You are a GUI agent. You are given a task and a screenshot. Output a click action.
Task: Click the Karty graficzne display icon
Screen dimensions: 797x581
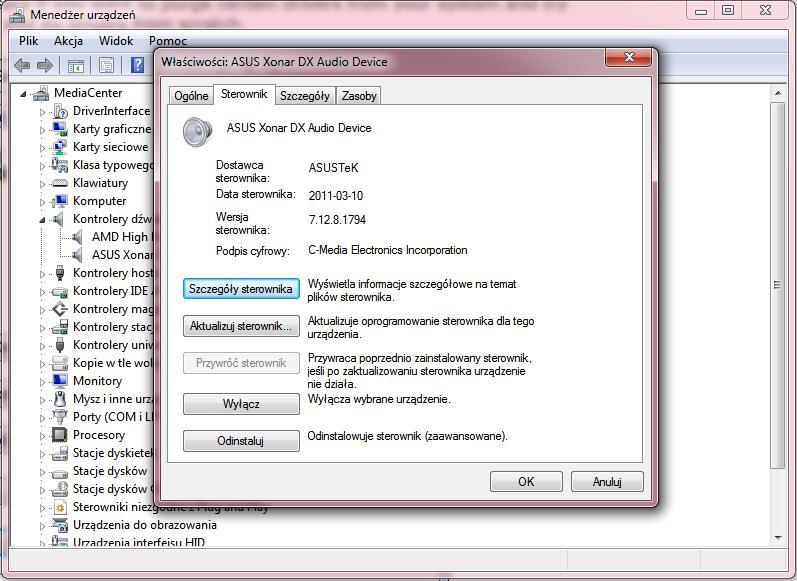click(59, 129)
